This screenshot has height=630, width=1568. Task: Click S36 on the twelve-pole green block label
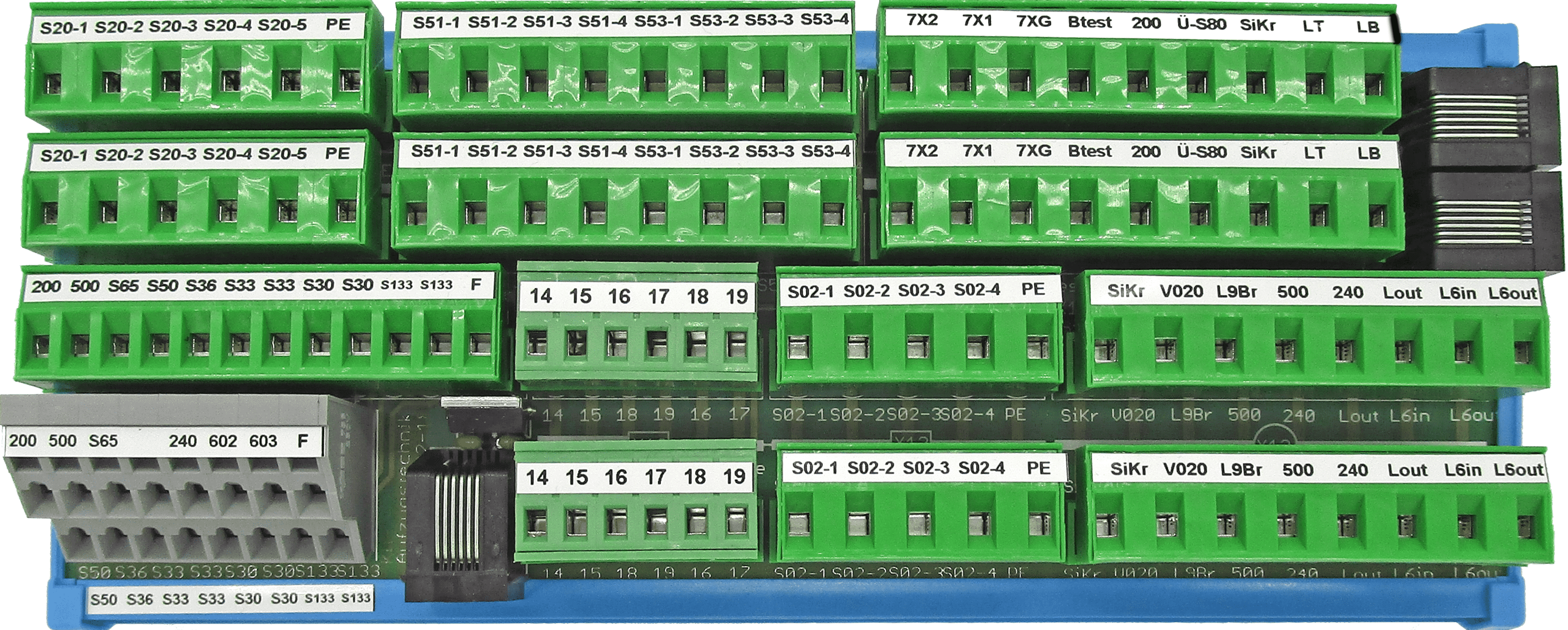[201, 285]
